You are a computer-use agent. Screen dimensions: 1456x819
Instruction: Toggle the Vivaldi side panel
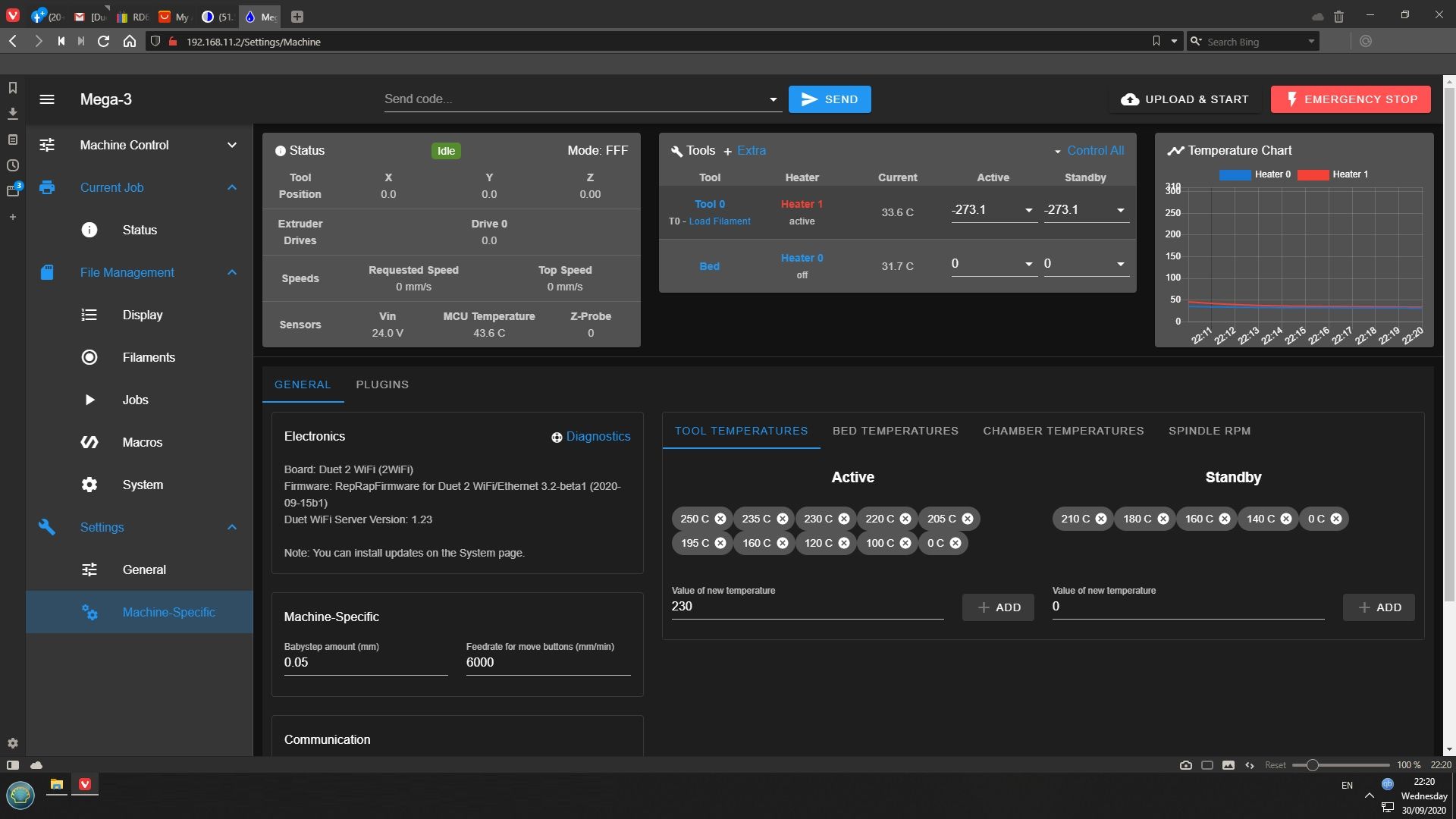point(13,765)
